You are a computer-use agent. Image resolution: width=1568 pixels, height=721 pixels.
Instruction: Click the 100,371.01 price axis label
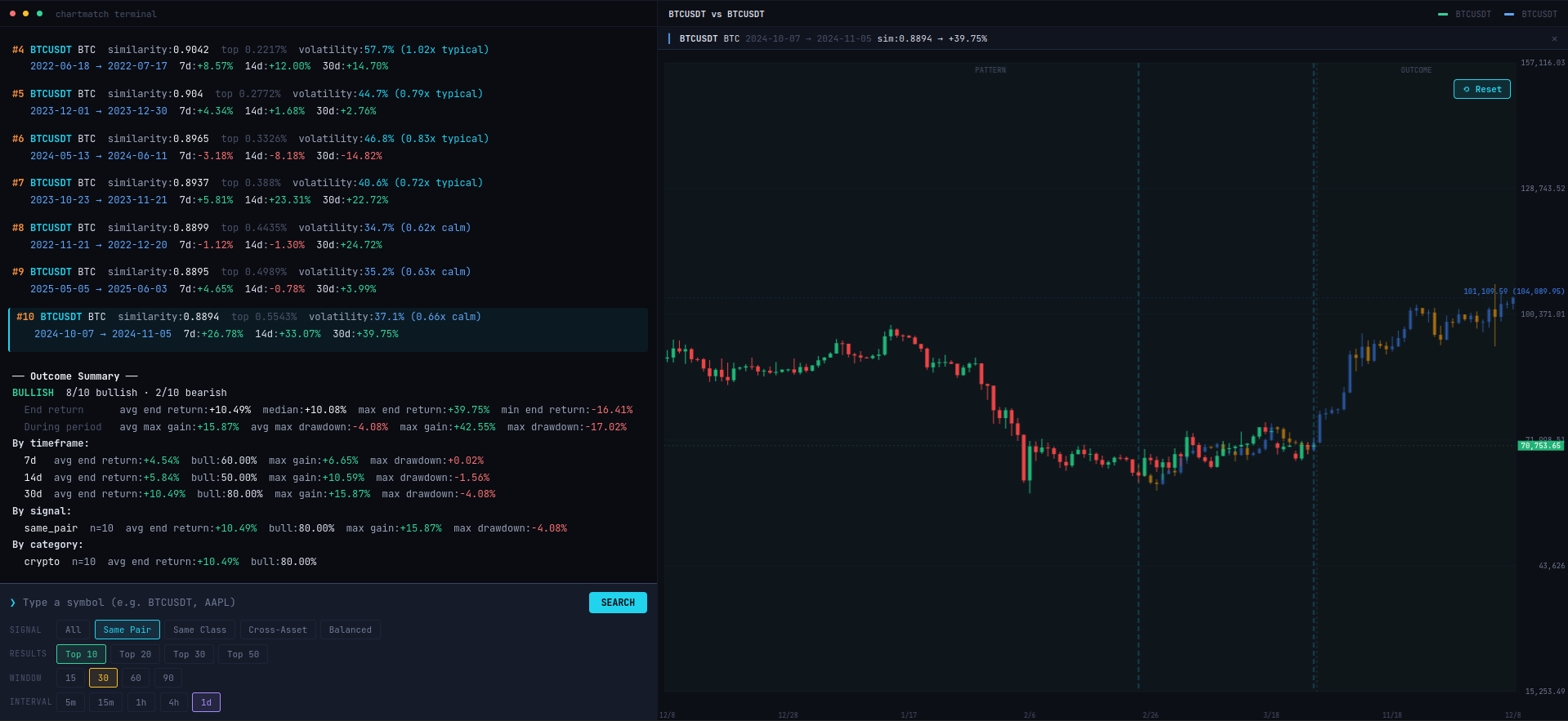1543,314
